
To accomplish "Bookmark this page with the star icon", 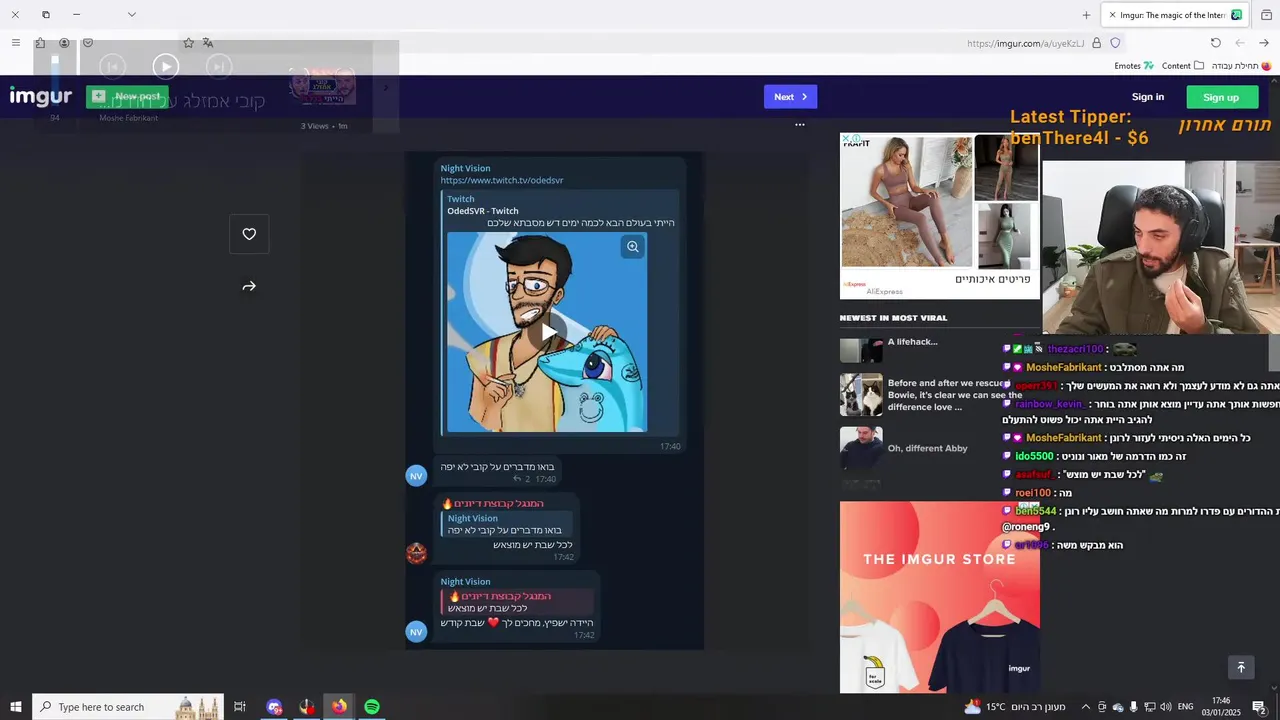I will pos(188,43).
